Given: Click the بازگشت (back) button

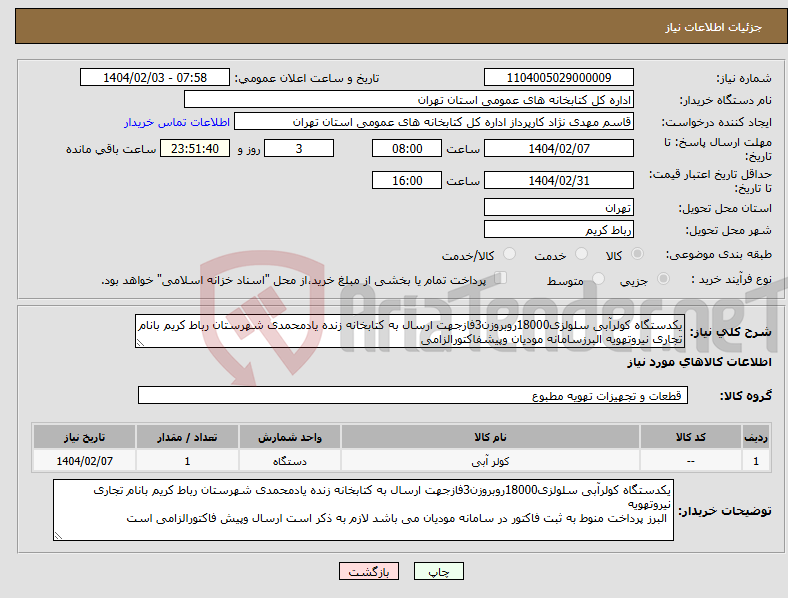Looking at the screenshot, I should tap(369, 571).
